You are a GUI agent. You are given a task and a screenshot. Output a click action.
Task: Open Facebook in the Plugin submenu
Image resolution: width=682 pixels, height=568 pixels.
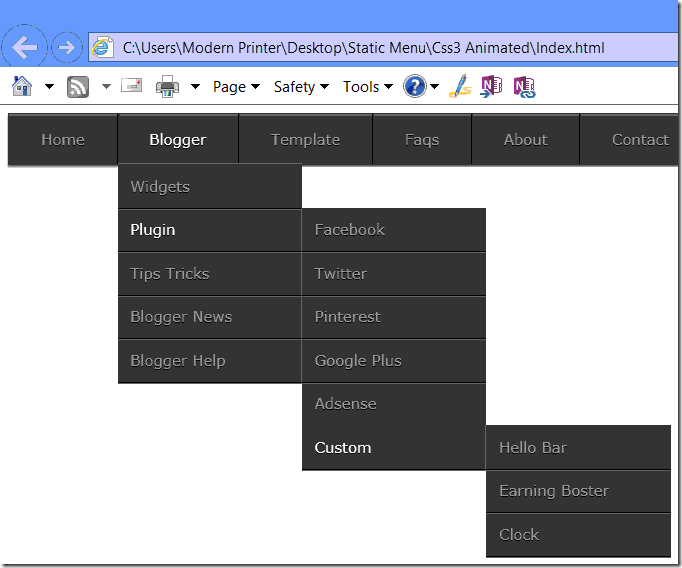tap(394, 230)
